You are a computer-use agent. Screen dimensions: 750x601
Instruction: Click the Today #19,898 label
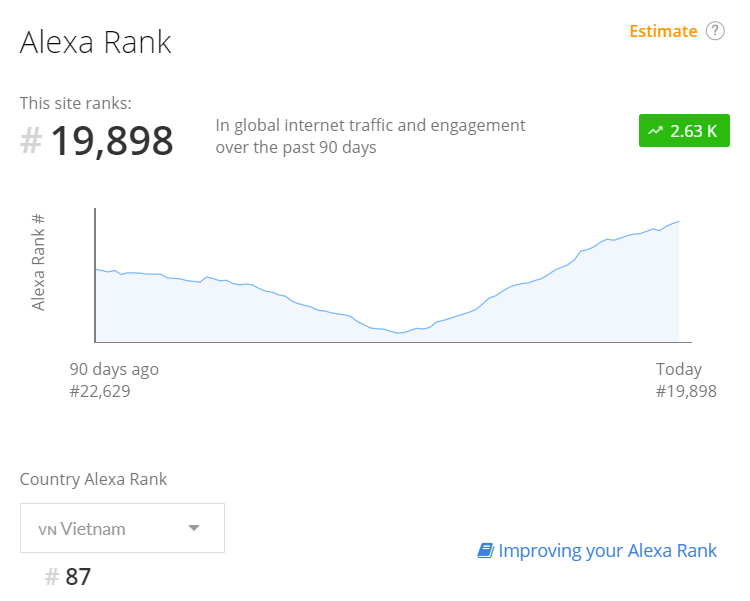(x=686, y=380)
